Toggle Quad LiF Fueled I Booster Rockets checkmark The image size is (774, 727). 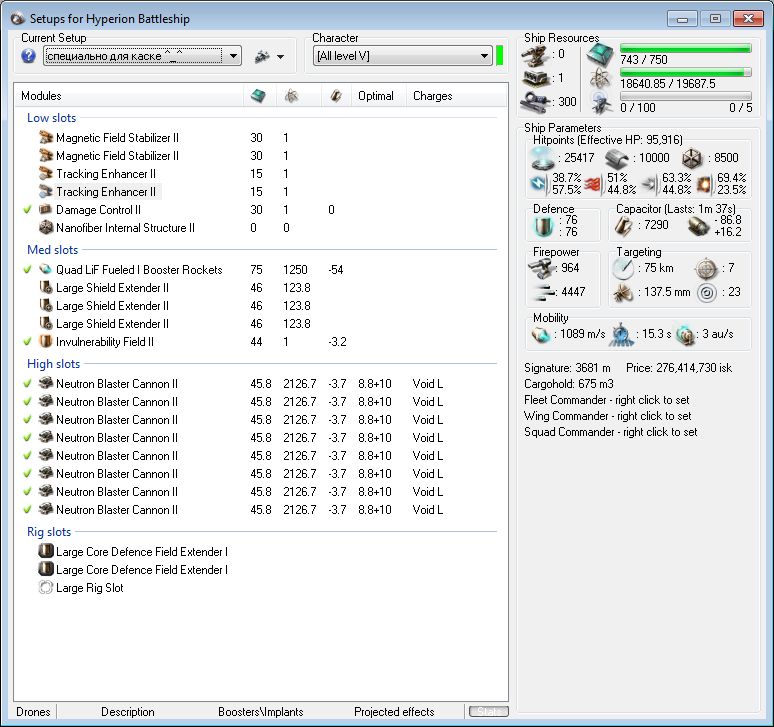click(28, 269)
